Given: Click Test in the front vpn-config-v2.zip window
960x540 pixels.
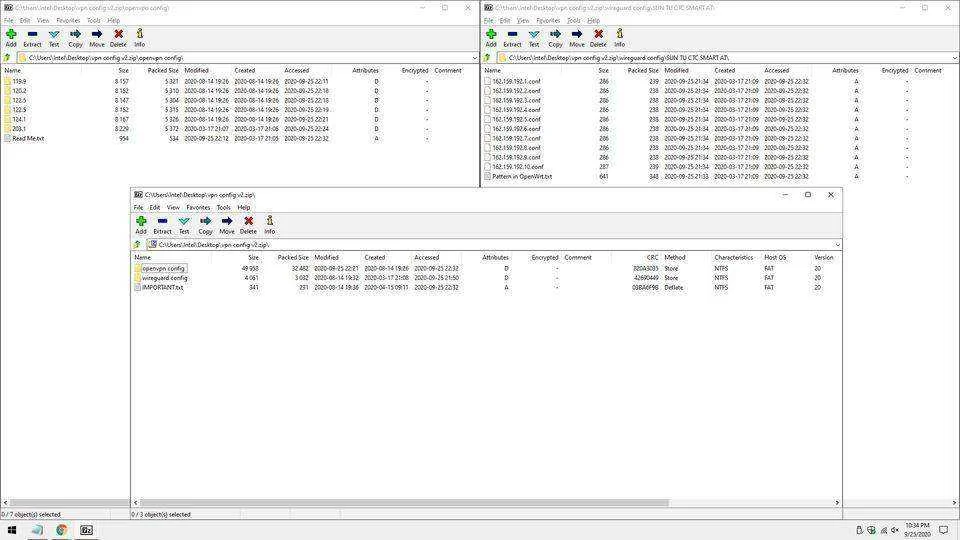Looking at the screenshot, I should click(x=184, y=225).
